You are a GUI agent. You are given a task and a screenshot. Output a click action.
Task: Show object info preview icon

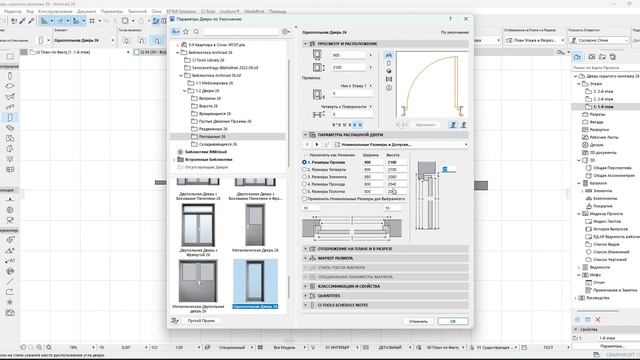tap(389, 88)
